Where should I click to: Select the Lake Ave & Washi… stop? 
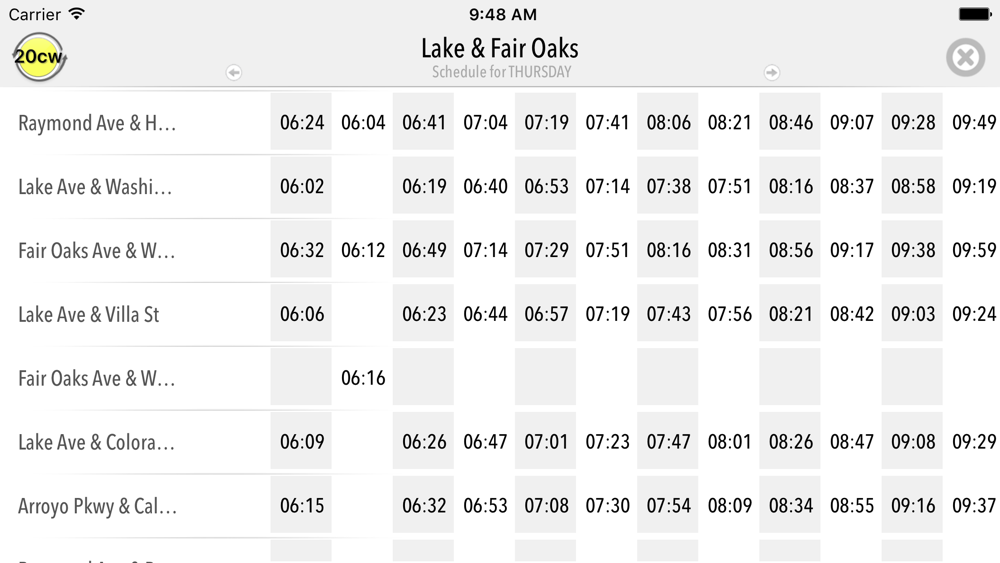coord(95,187)
